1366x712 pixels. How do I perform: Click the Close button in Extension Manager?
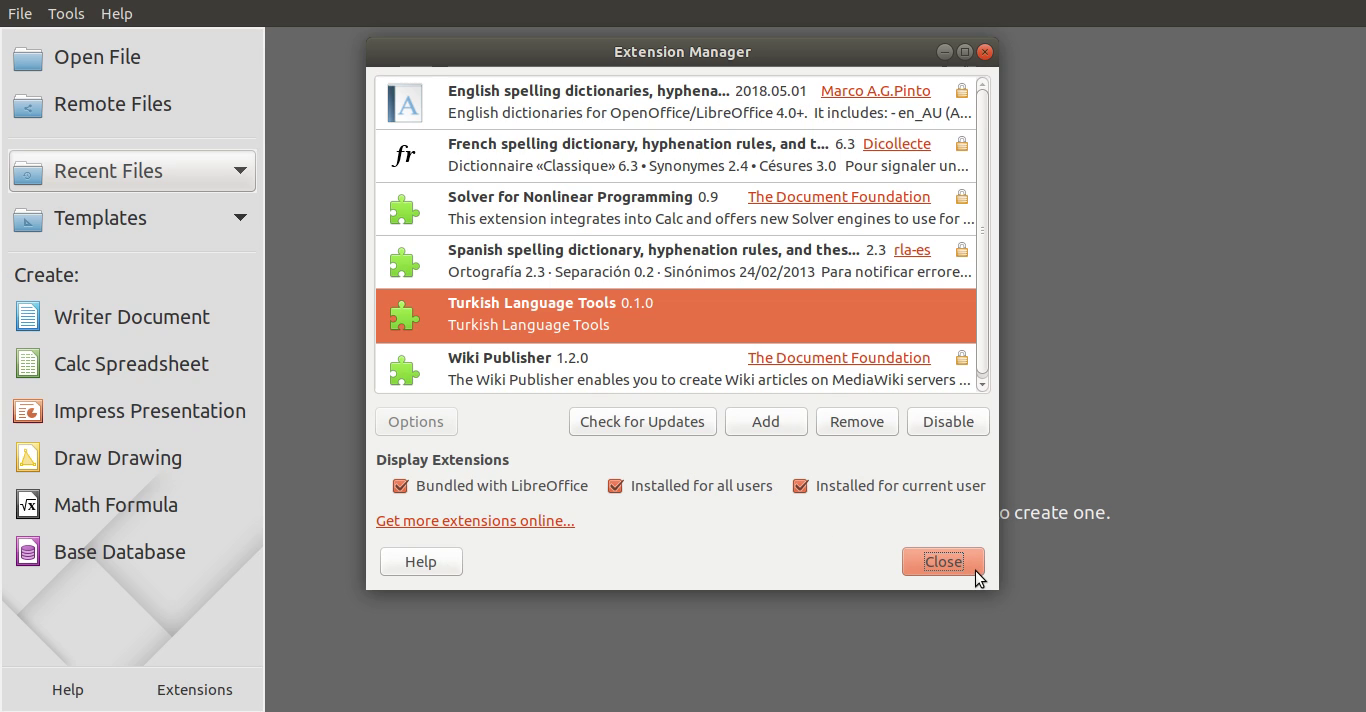pos(943,562)
